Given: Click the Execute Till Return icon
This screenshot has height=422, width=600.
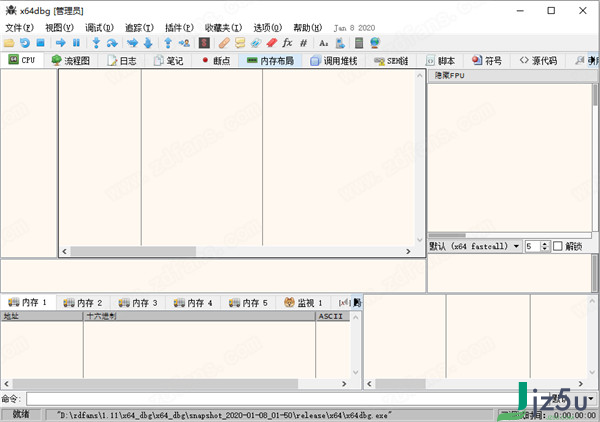Looking at the screenshot, I should pyautogui.click(x=168, y=43).
